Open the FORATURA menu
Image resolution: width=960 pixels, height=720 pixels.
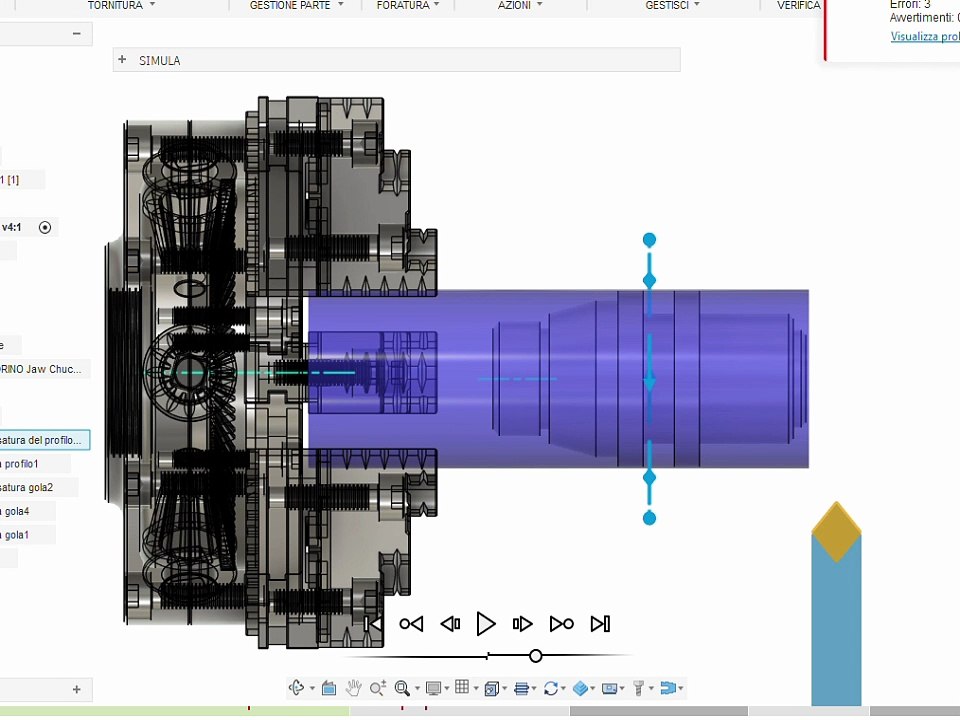coord(408,6)
